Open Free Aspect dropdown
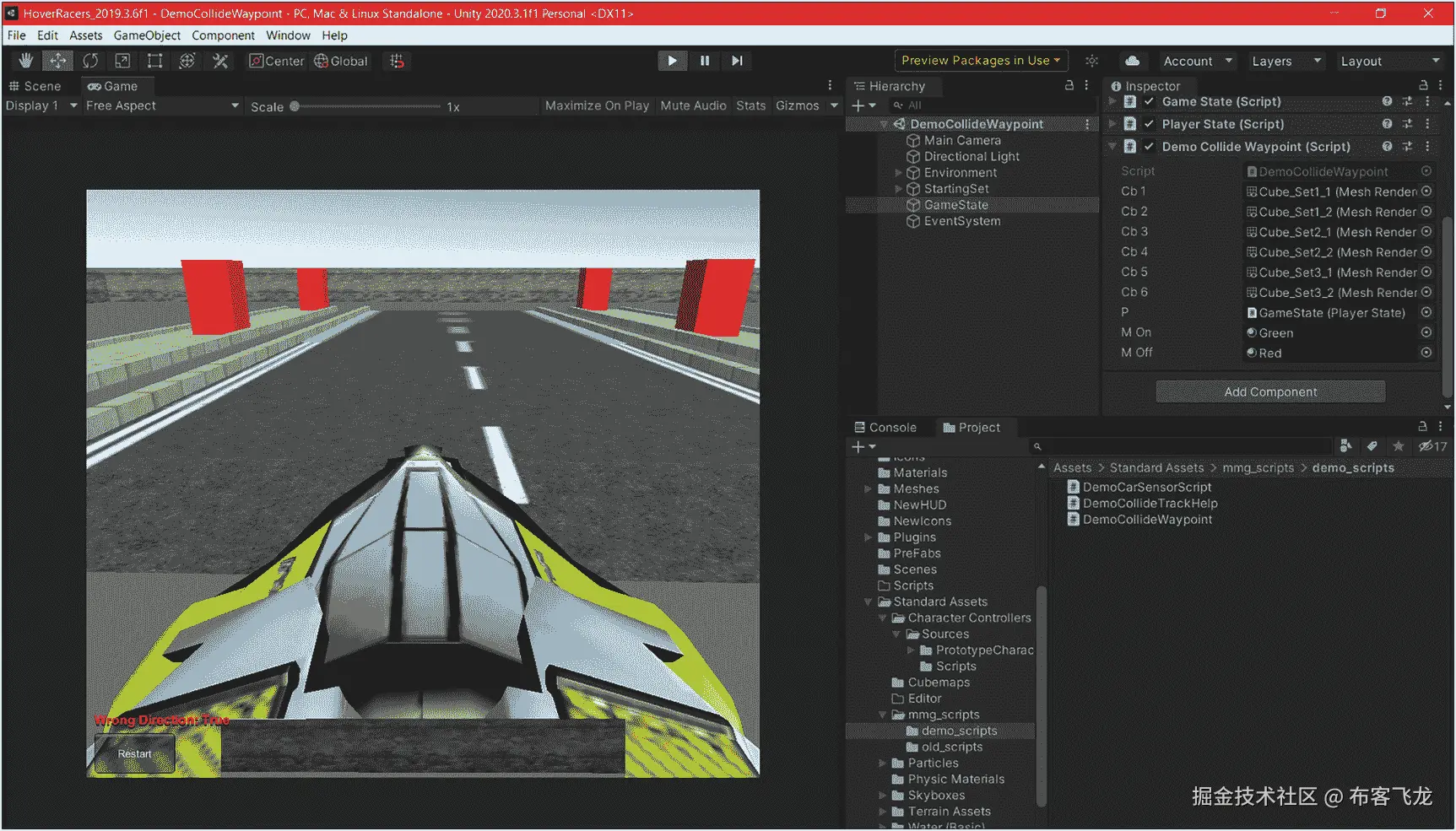Screen dimensions: 1456x831 click(163, 106)
